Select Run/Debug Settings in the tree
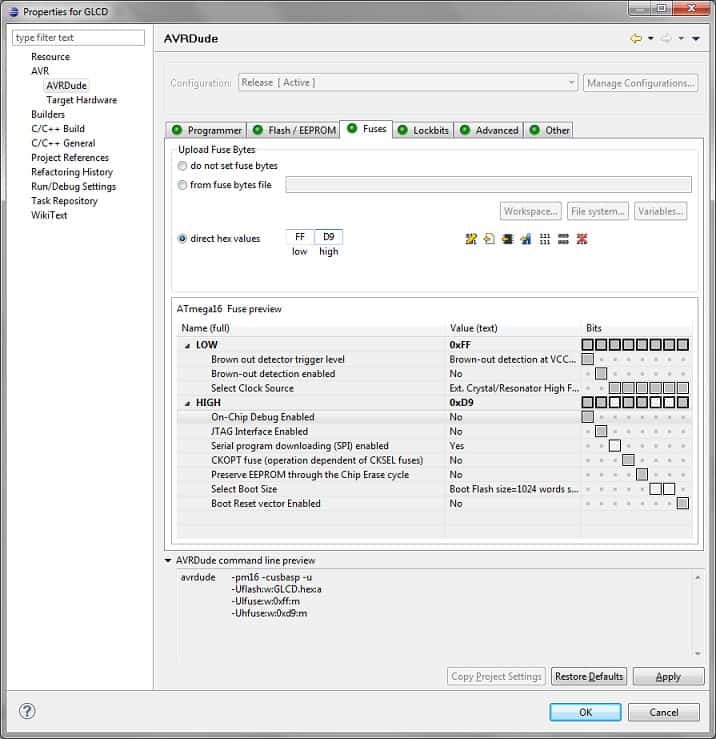Screen dimensions: 716x739 coord(74,187)
